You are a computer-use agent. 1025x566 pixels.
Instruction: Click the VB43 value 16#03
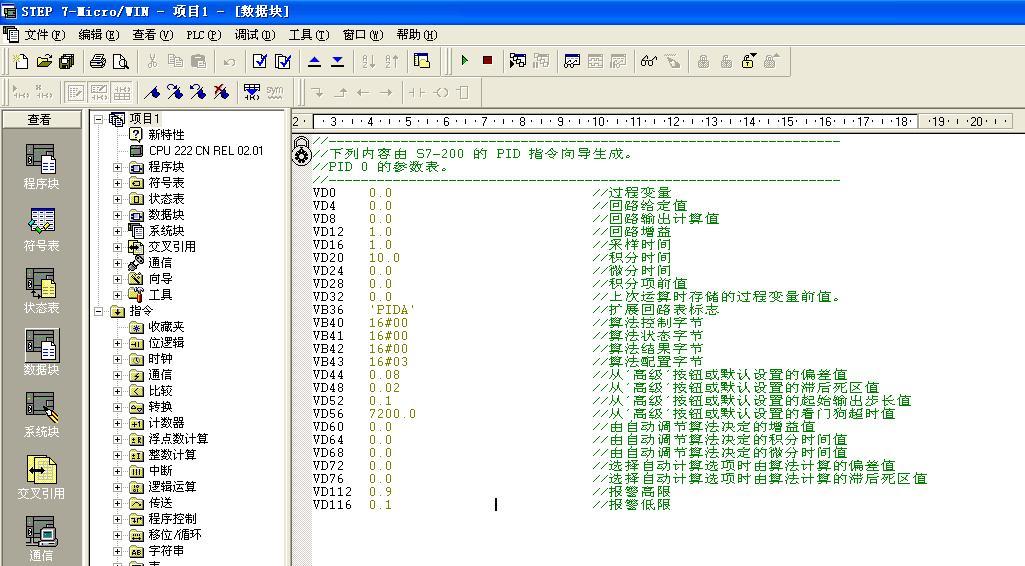[x=388, y=361]
